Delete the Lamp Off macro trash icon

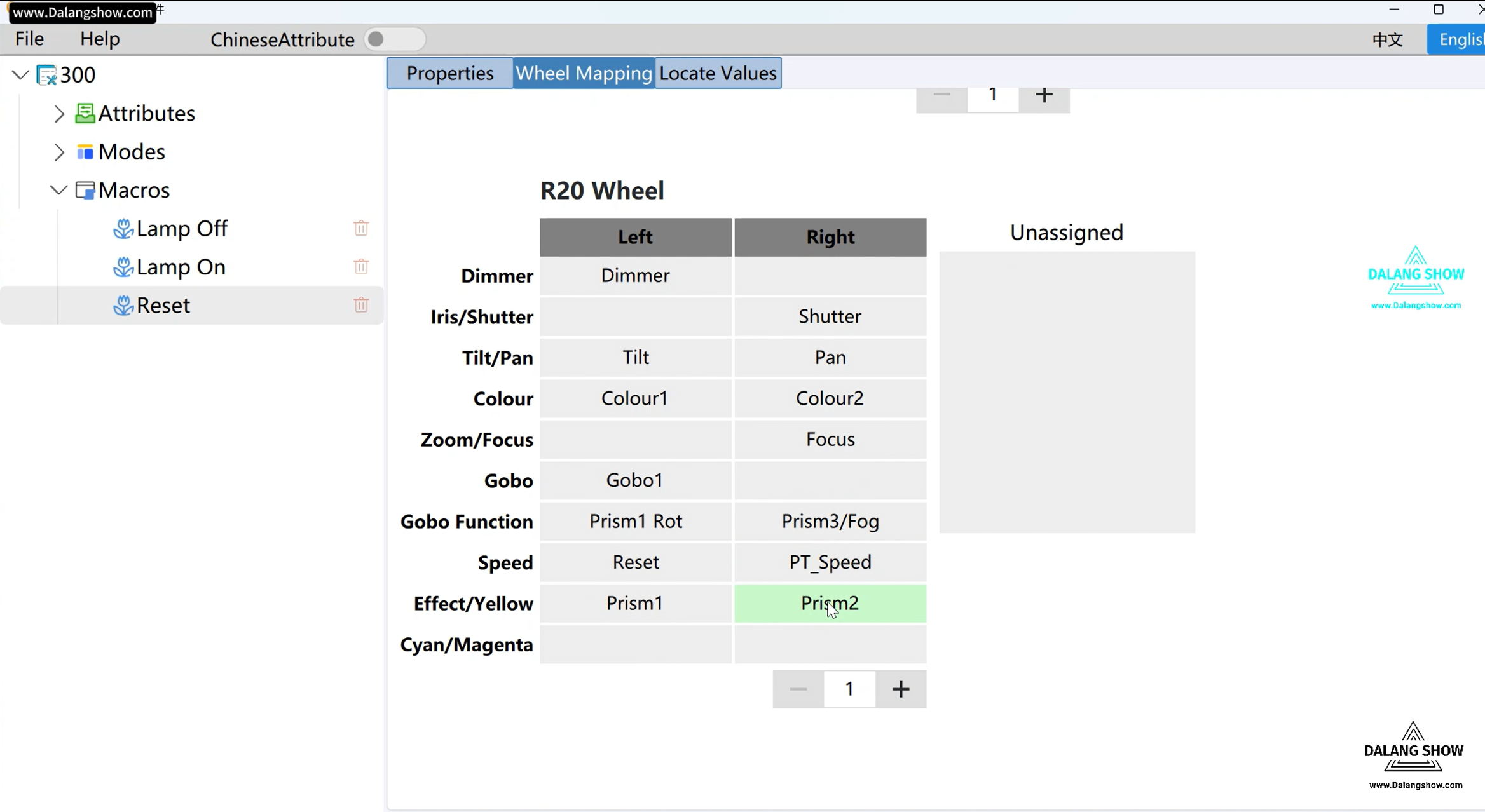[361, 228]
